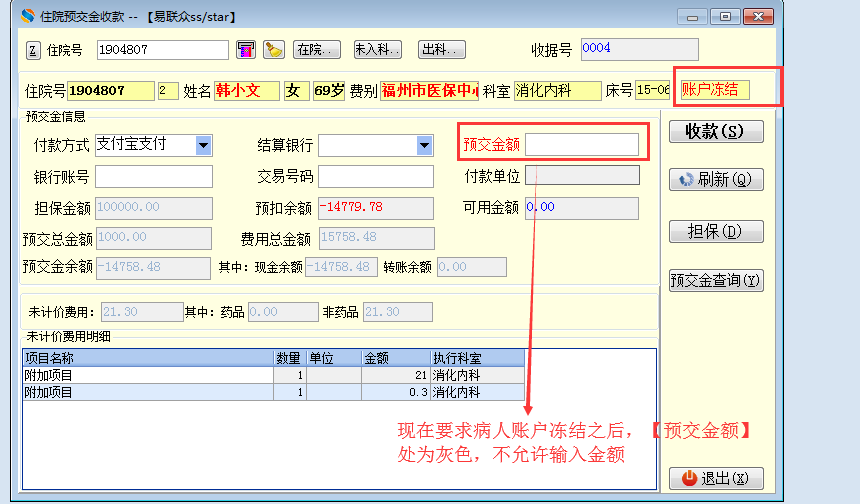Click the 金额 column header
860x504 pixels.
[x=395, y=358]
